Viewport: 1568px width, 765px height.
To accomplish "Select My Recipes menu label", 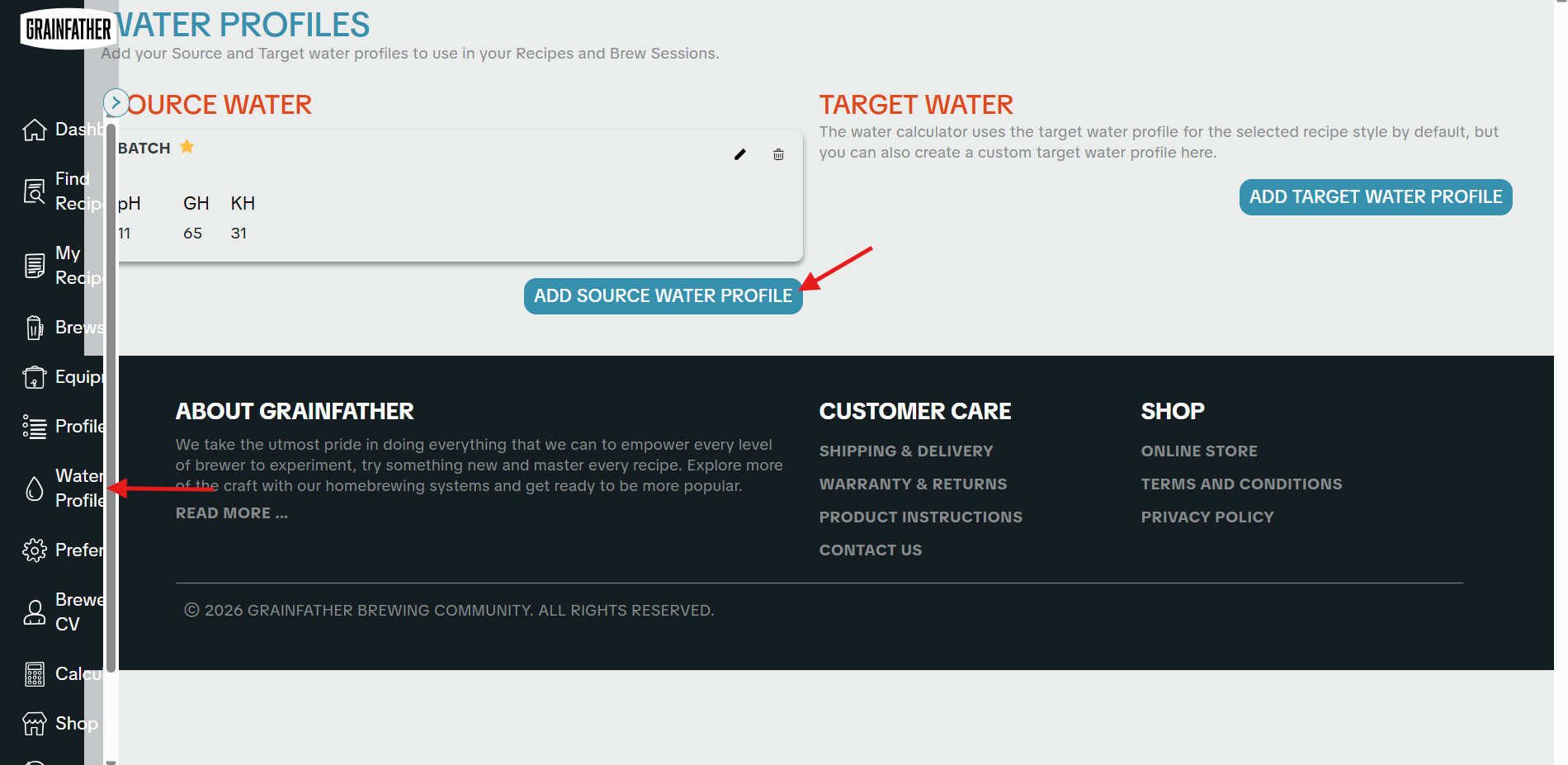I will click(x=79, y=266).
